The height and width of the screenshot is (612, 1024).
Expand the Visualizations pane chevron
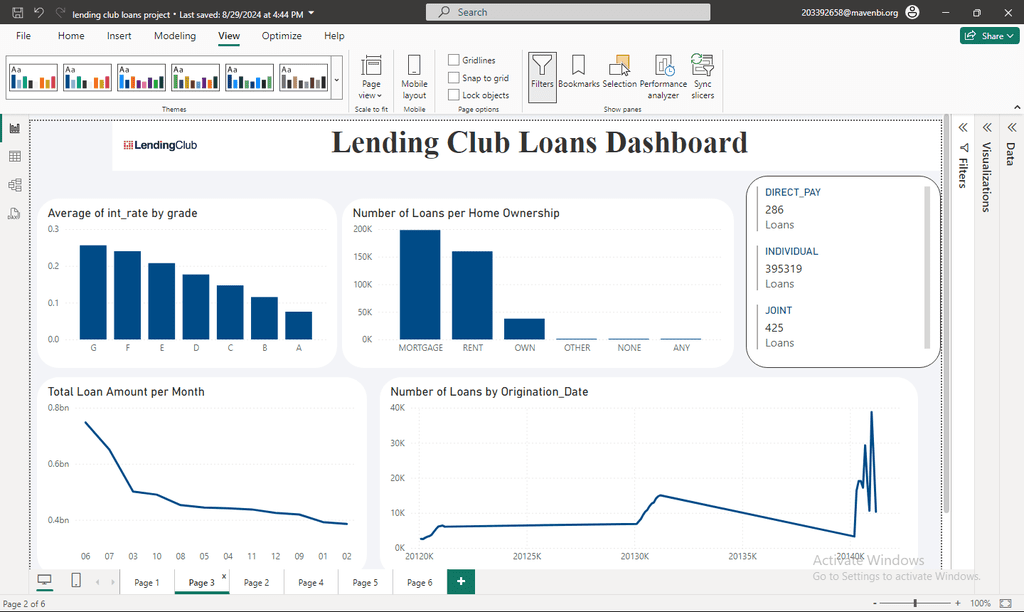click(x=987, y=127)
